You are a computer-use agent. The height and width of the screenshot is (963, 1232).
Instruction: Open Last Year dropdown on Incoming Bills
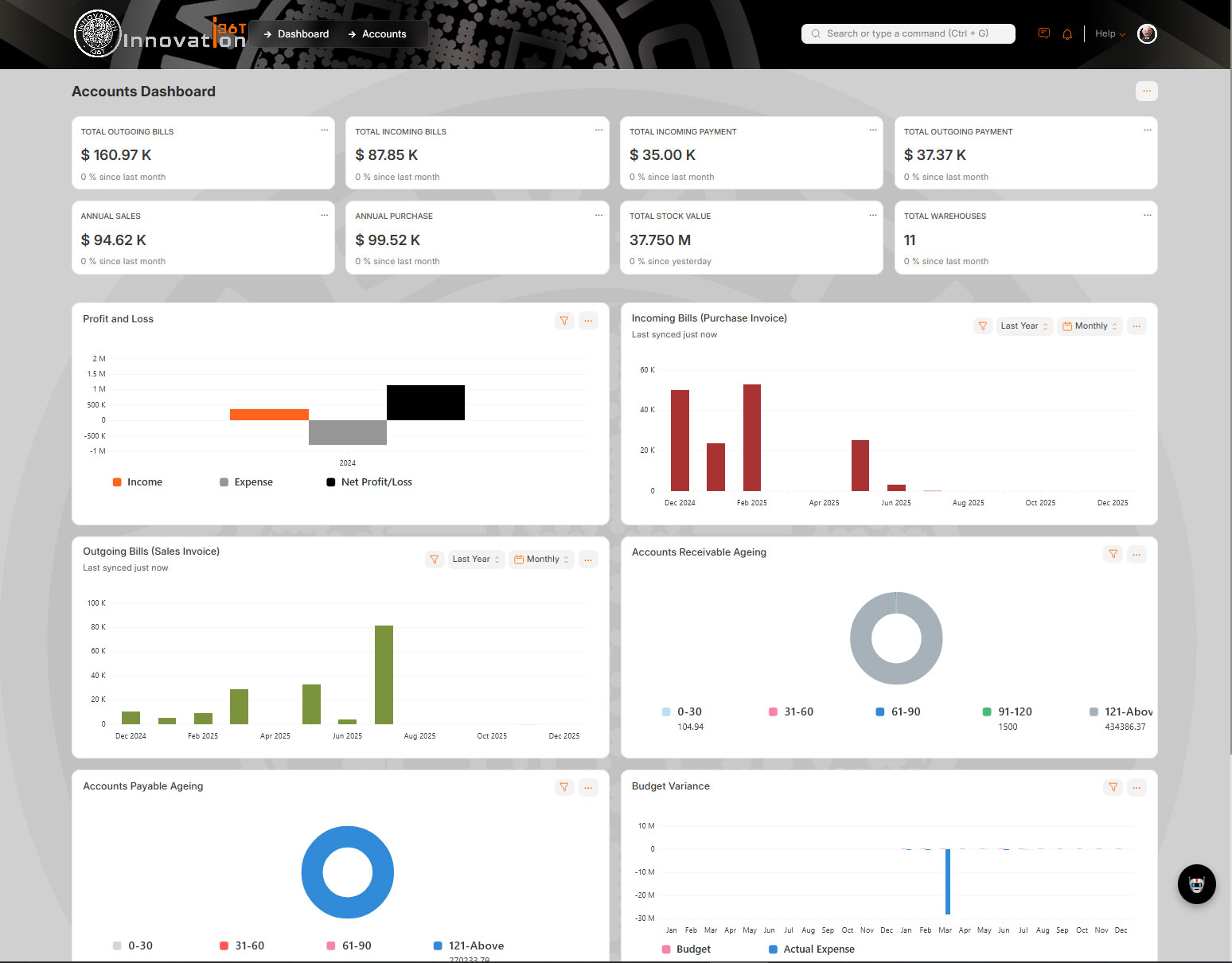point(1024,326)
